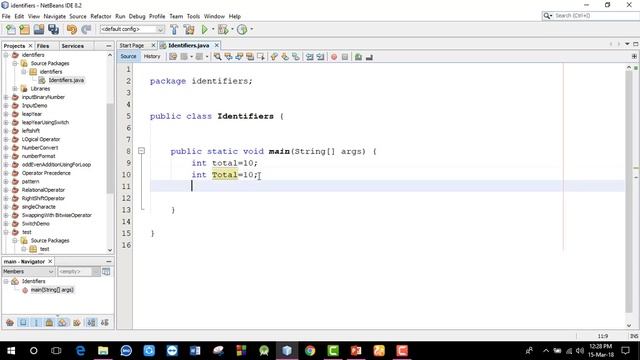Viewport: 640px width, 360px height.
Task: Click the Clean and Build Project icon
Action: click(x=189, y=29)
